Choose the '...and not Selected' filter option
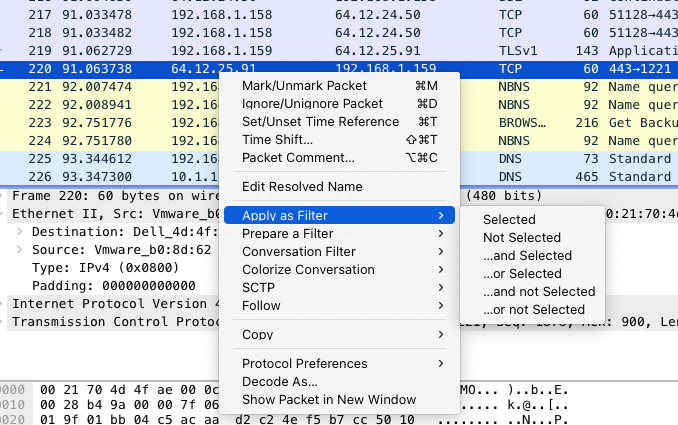The image size is (678, 425). [x=539, y=292]
